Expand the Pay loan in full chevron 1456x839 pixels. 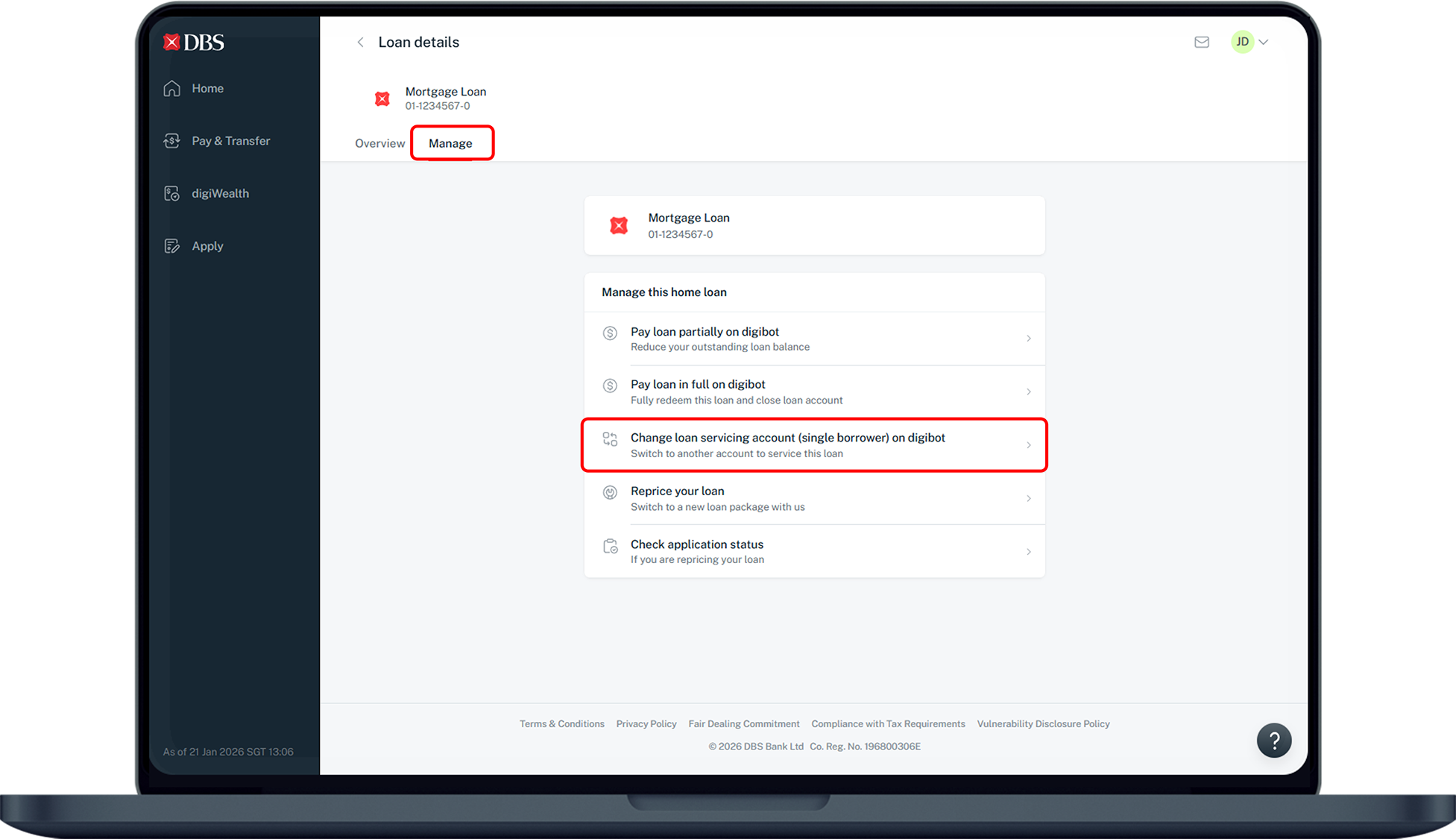pos(1029,391)
